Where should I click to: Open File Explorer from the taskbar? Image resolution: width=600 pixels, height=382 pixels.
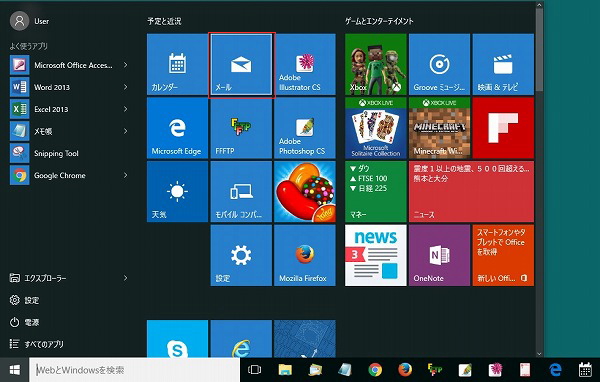pyautogui.click(x=285, y=370)
